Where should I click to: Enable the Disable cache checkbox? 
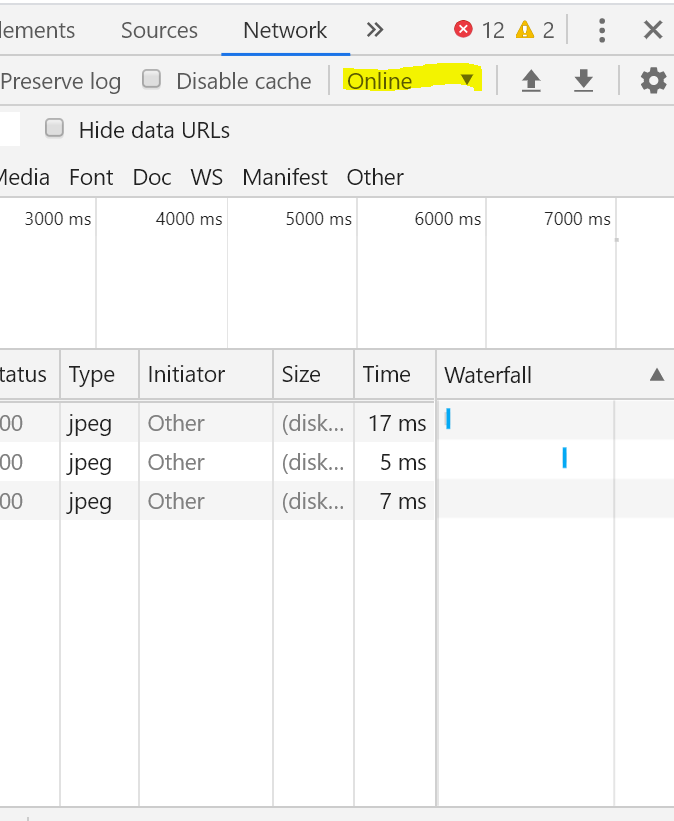click(152, 80)
